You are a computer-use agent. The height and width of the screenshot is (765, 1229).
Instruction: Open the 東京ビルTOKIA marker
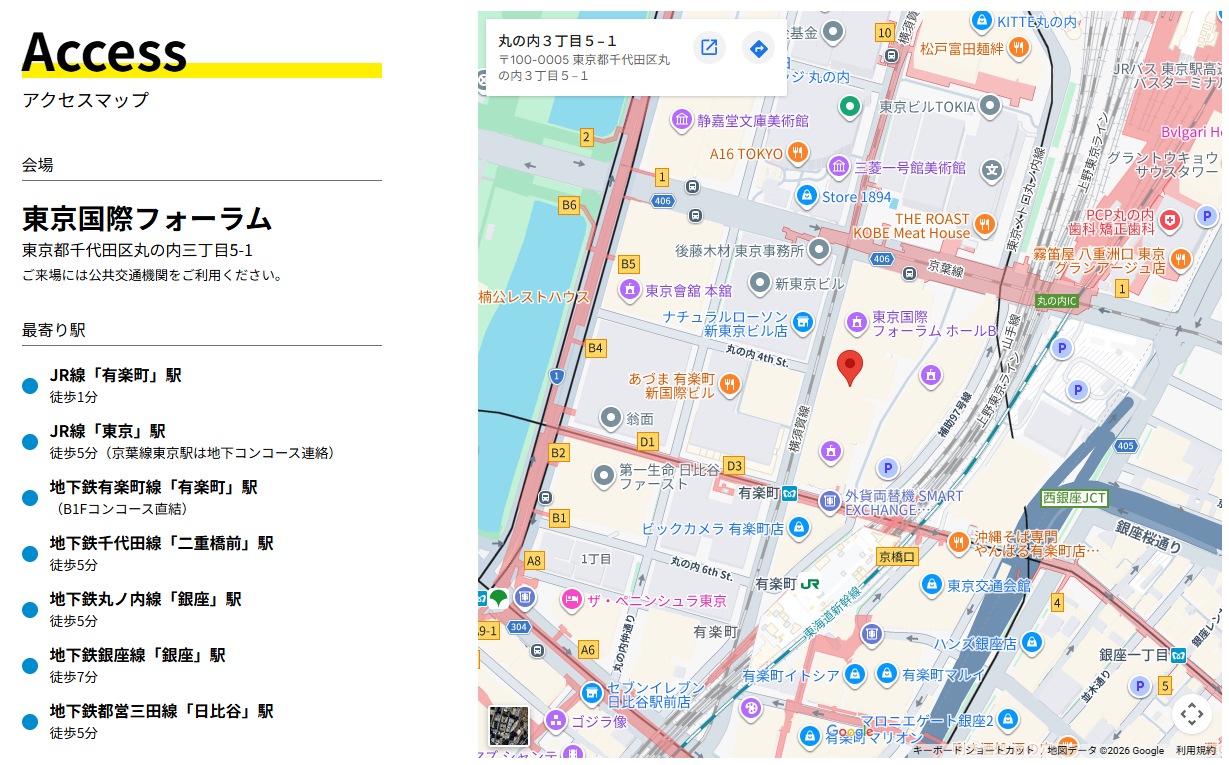(991, 105)
